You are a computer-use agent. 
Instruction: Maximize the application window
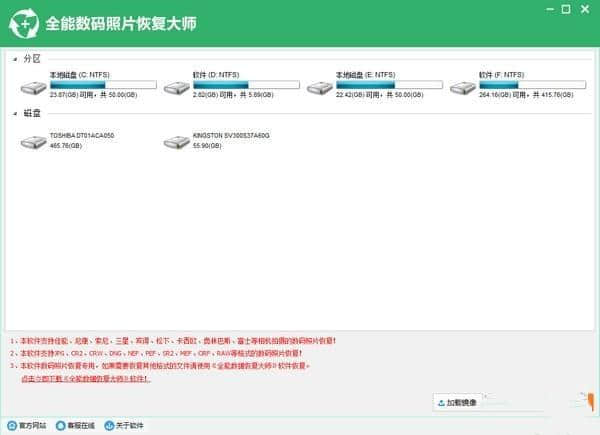568,10
